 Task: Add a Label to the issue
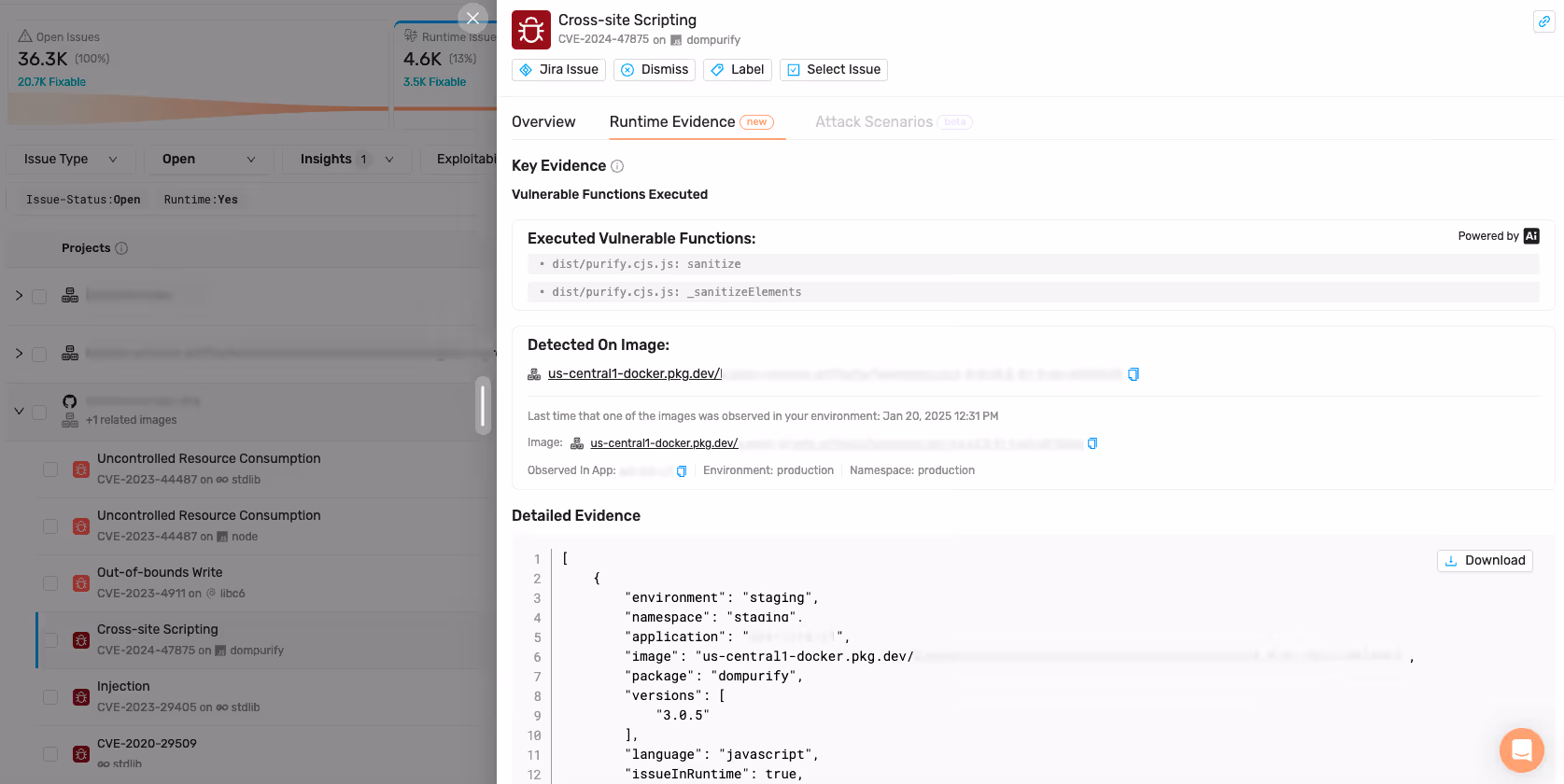click(x=738, y=70)
